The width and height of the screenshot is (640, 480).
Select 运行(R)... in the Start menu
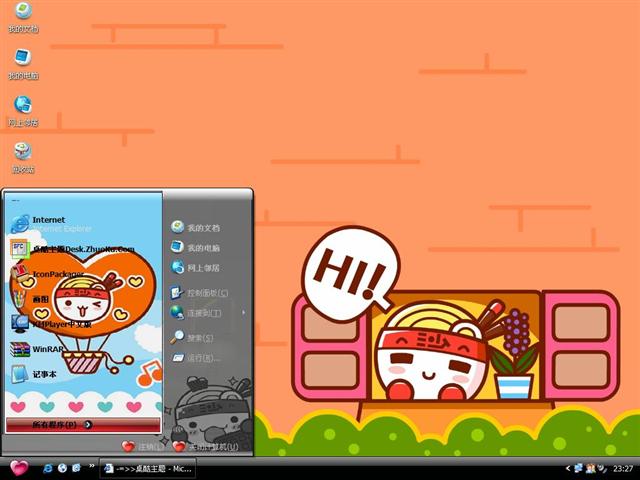(201, 358)
